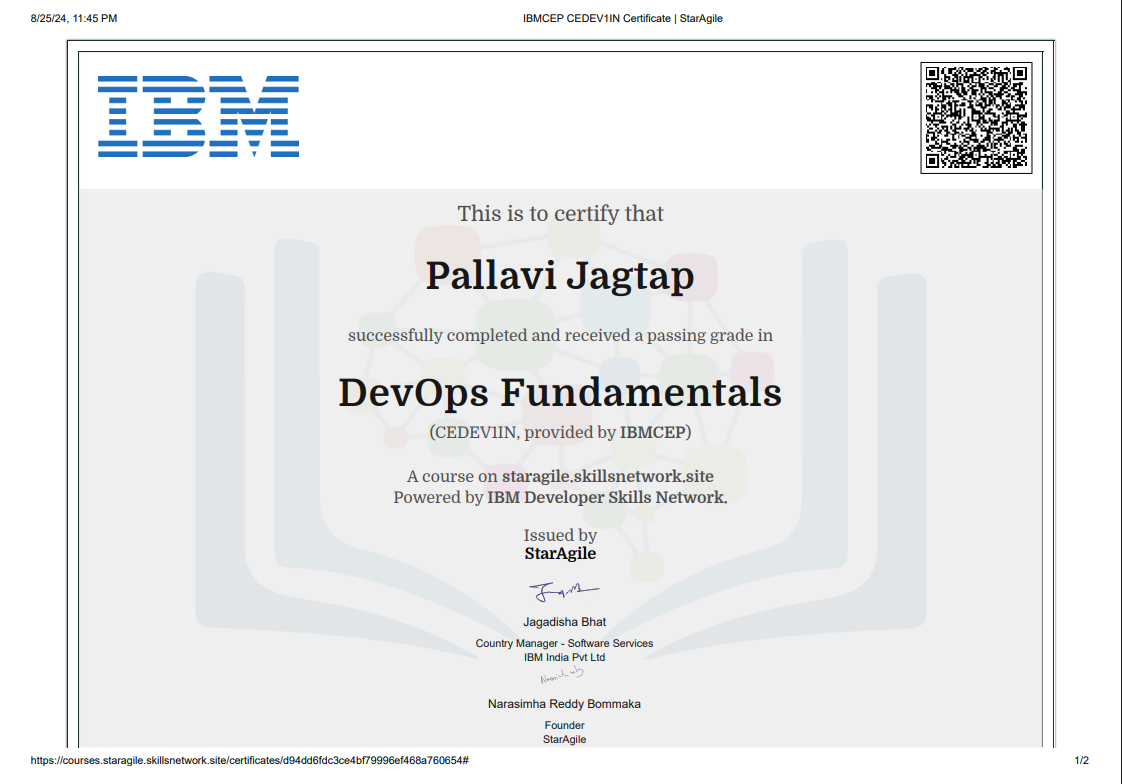Click IBM Developer Skills Network text
The height and width of the screenshot is (784, 1122).
[607, 497]
